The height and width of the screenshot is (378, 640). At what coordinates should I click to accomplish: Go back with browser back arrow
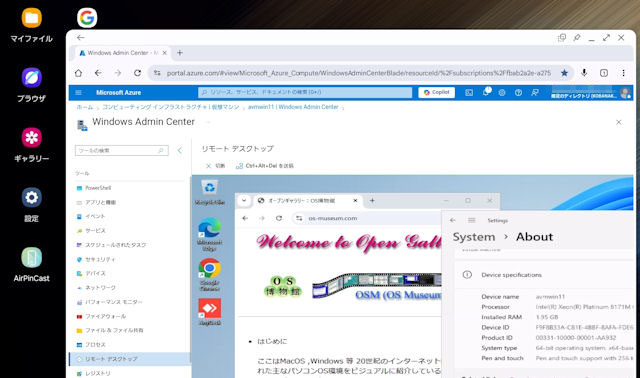98,73
